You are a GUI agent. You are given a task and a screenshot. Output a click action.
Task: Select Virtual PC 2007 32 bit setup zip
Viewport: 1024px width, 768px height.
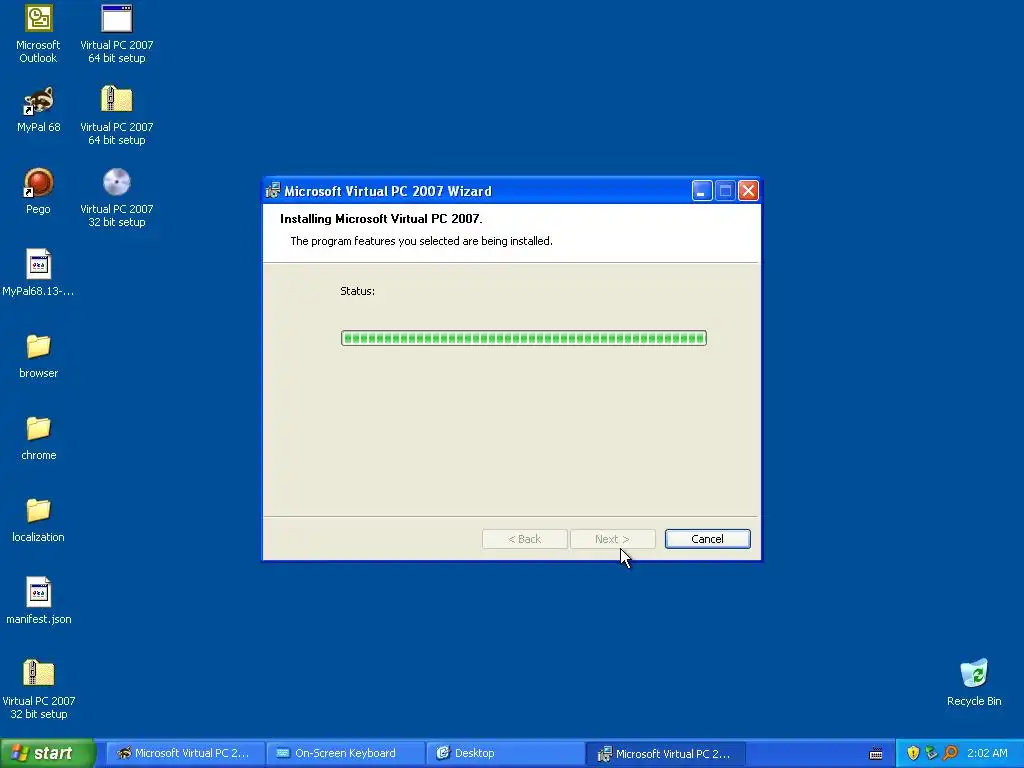pyautogui.click(x=39, y=690)
